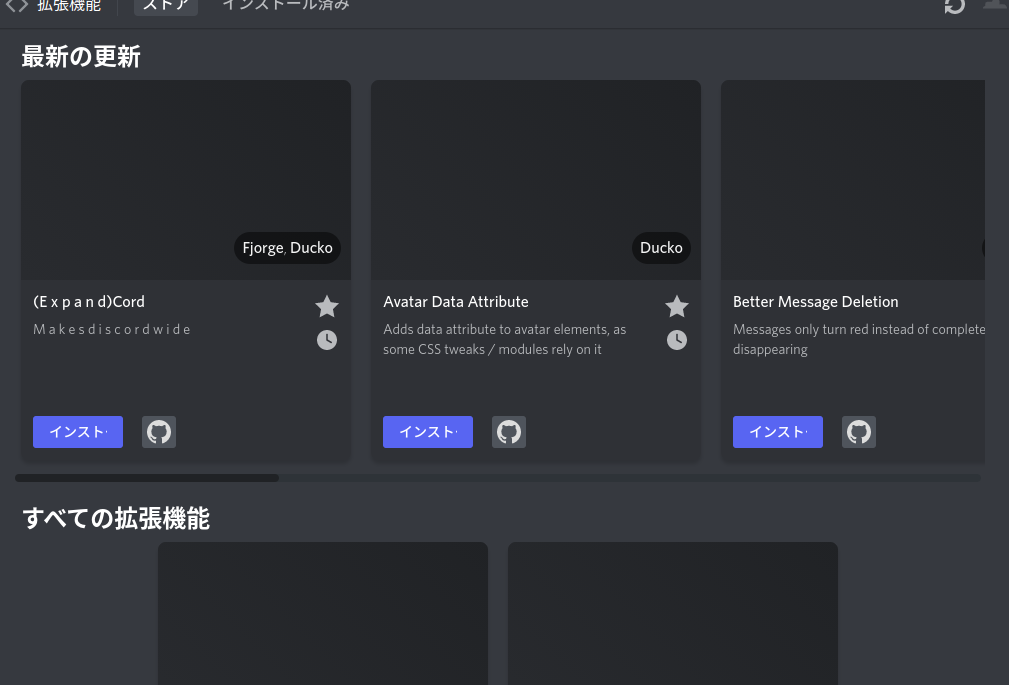
Task: Click the 拡張機能 header label
Action: pos(69,6)
